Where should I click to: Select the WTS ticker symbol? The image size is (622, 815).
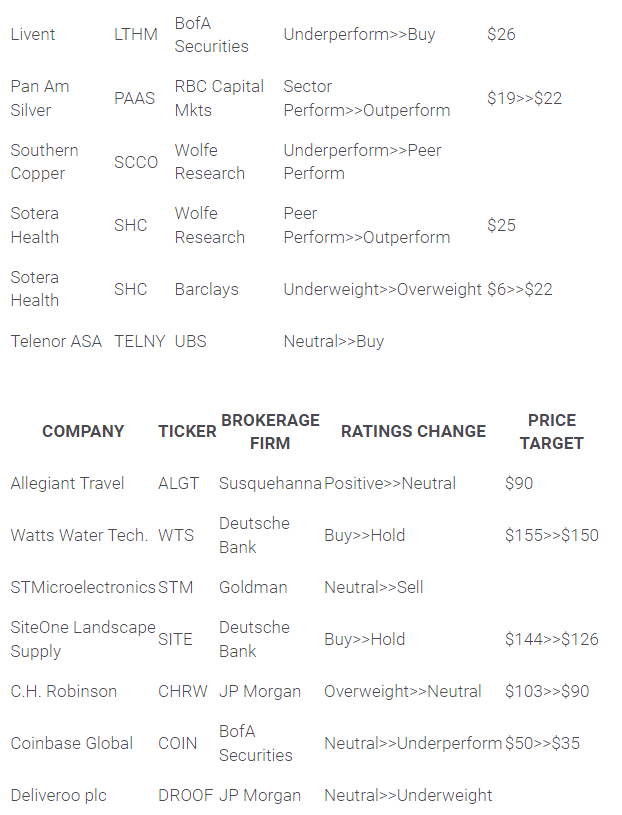pyautogui.click(x=176, y=536)
